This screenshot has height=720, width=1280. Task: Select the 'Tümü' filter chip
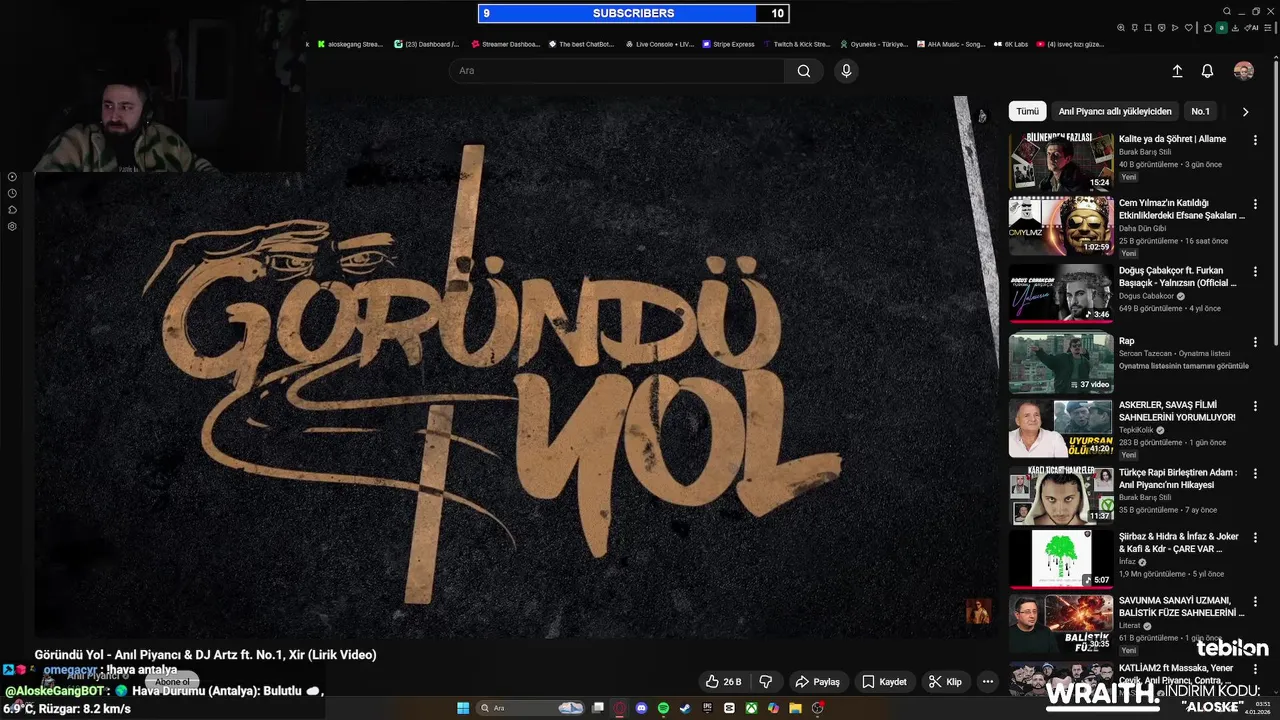[x=1028, y=111]
